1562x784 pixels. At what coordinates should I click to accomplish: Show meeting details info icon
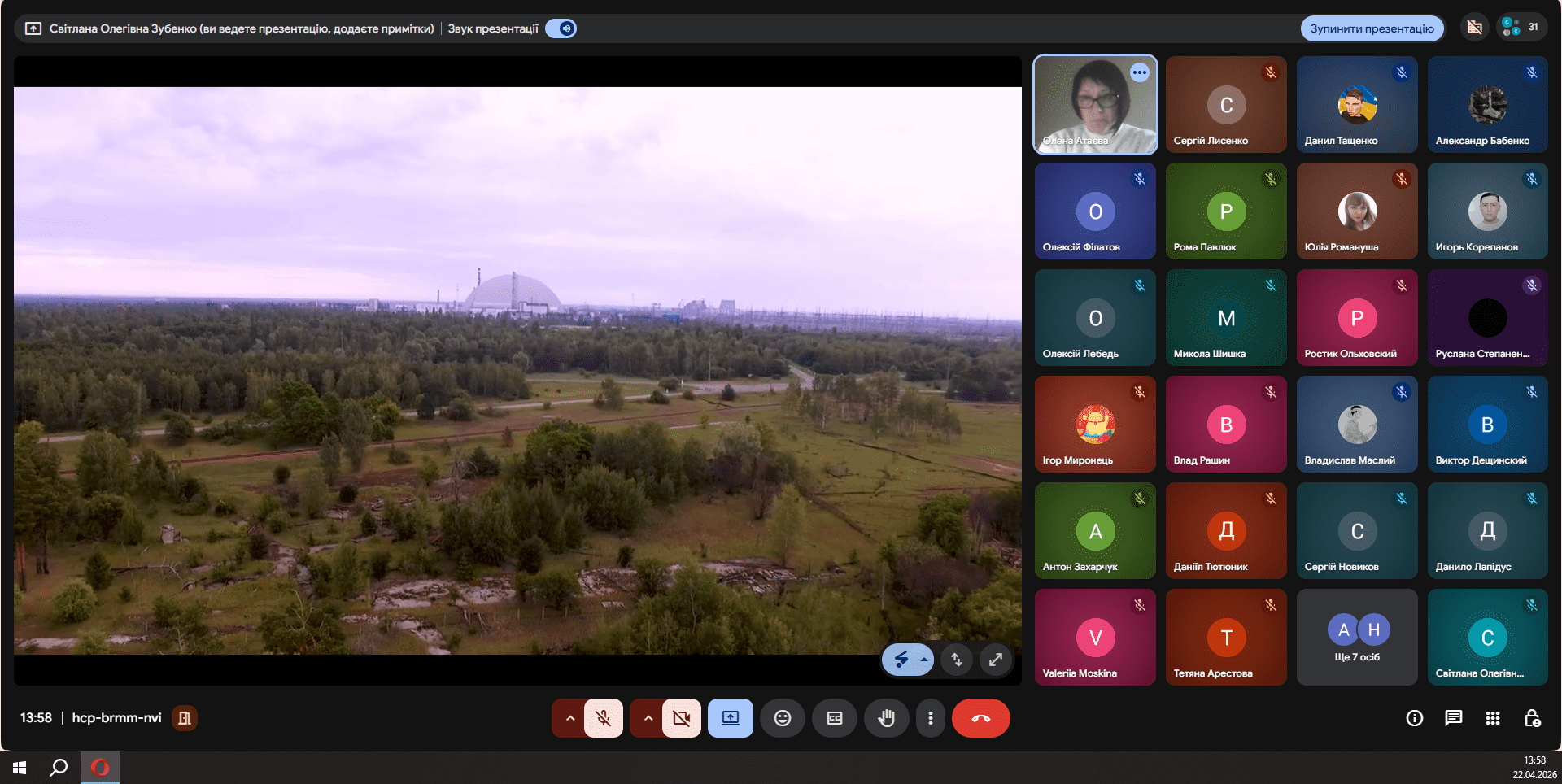point(1414,718)
